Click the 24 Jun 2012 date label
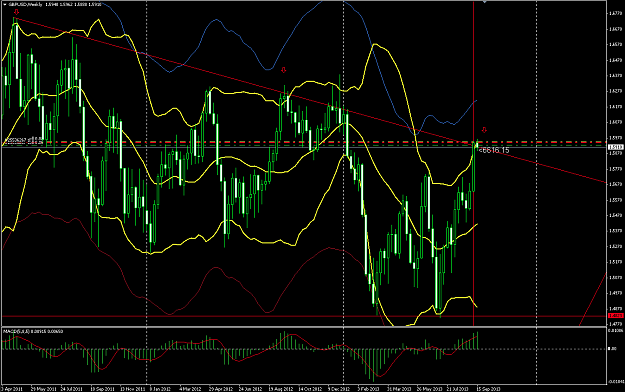This screenshot has height=392, width=625. pos(250,388)
